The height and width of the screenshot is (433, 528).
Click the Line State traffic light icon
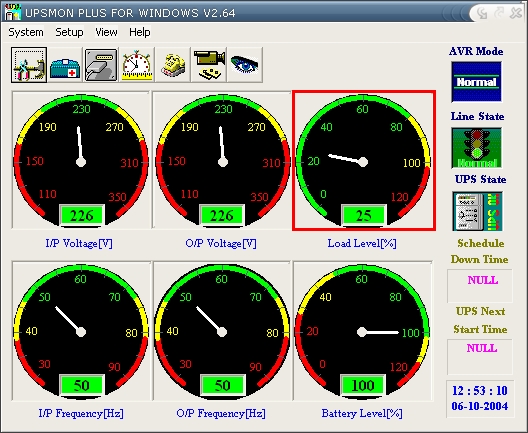click(x=476, y=147)
